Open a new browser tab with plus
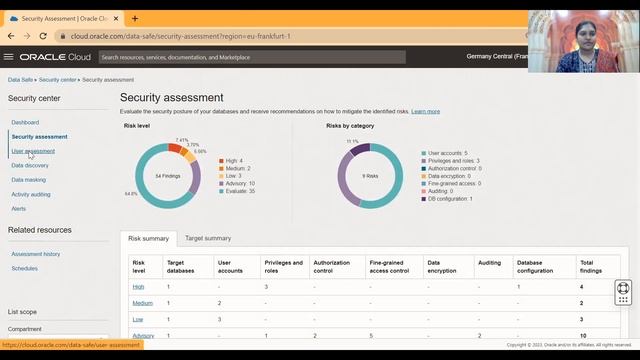Screen dimensions: 640x360 (135, 18)
